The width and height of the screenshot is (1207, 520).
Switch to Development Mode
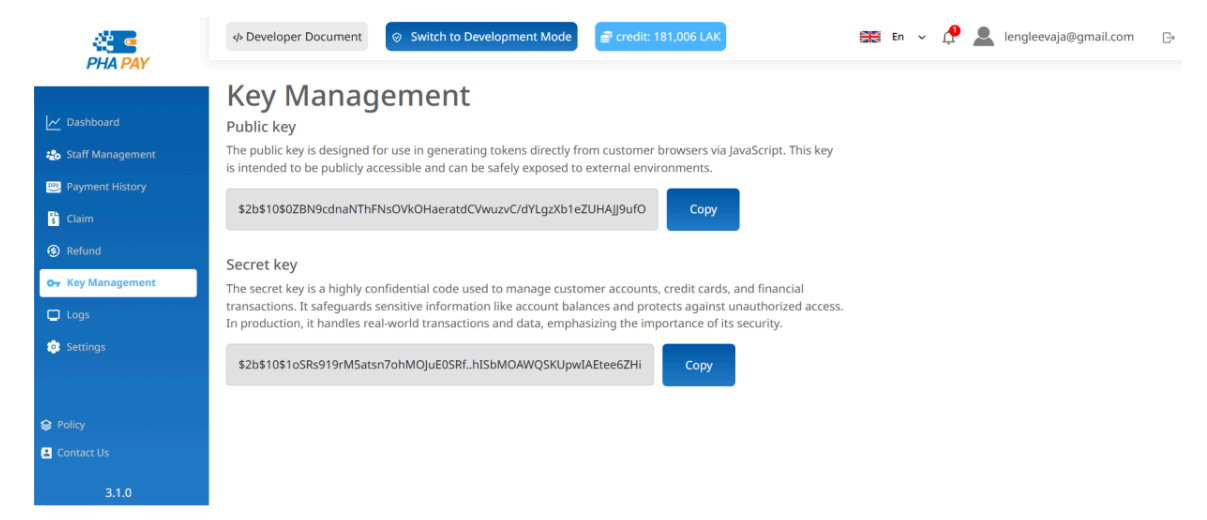pos(481,37)
